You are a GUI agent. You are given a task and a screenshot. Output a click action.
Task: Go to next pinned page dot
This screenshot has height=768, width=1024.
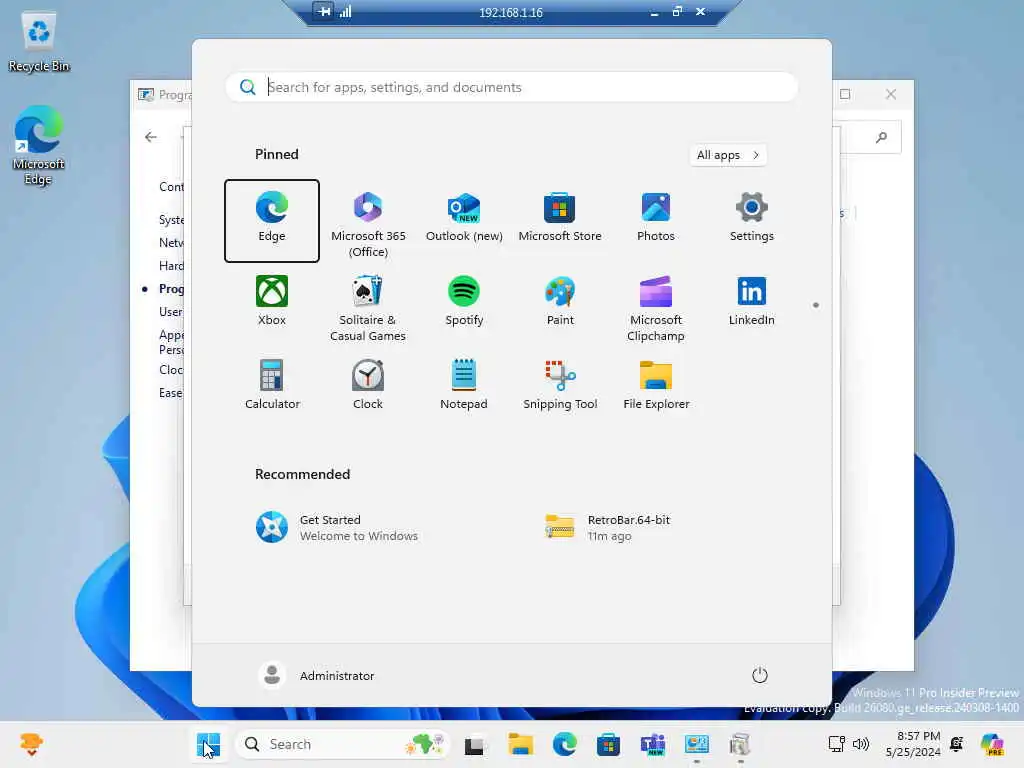tap(816, 305)
